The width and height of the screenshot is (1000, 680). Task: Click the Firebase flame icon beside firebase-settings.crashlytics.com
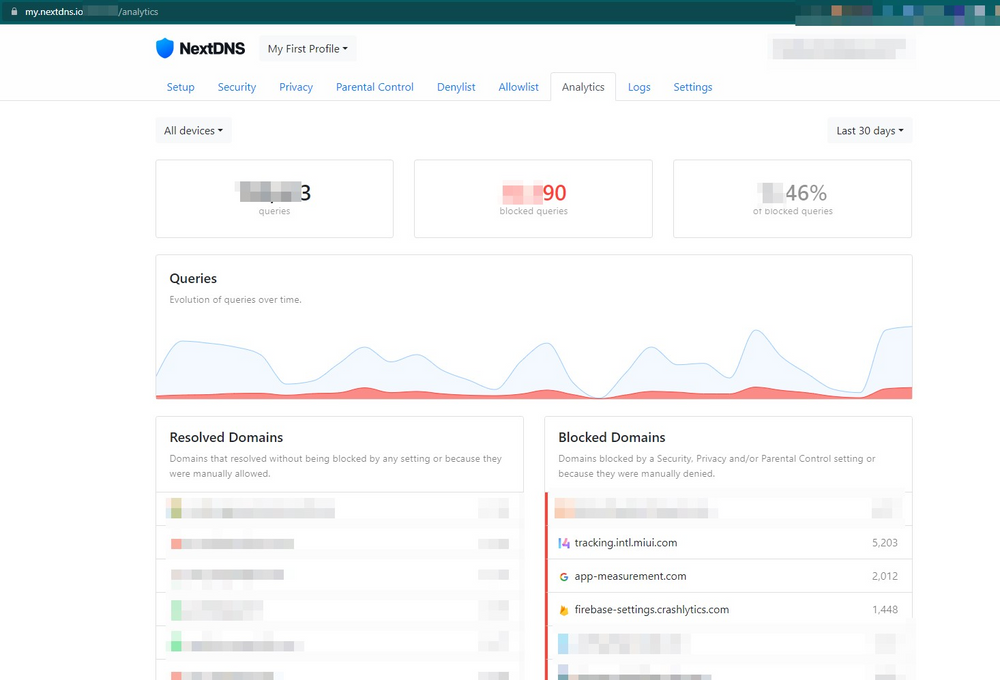pos(565,609)
